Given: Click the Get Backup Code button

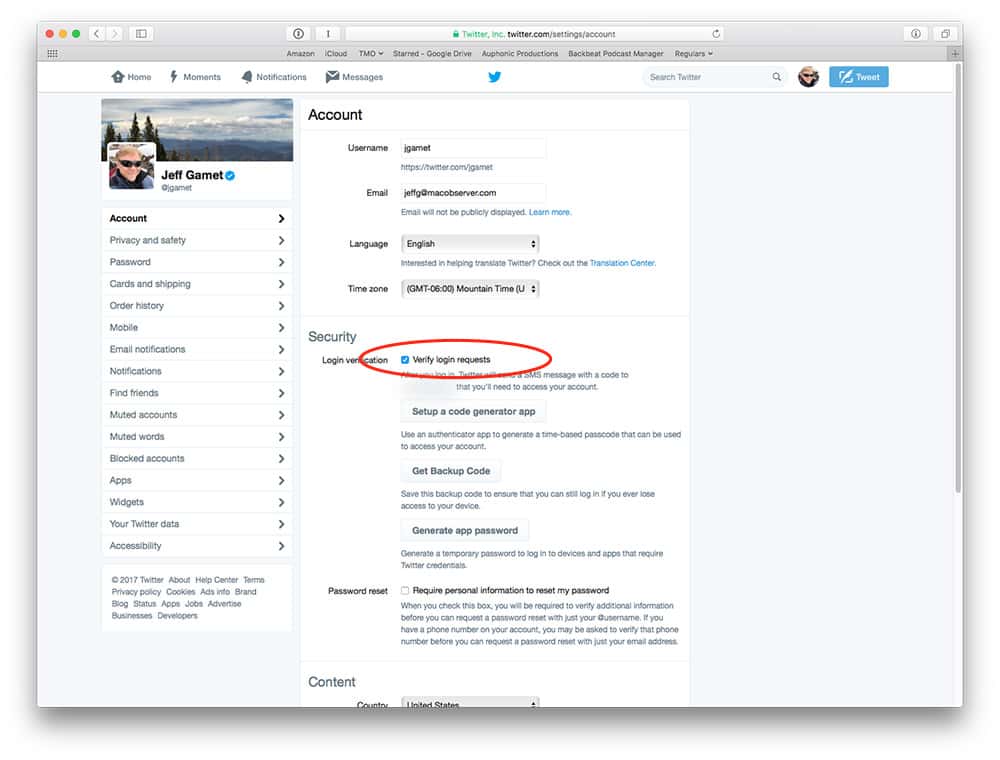Looking at the screenshot, I should pos(450,471).
